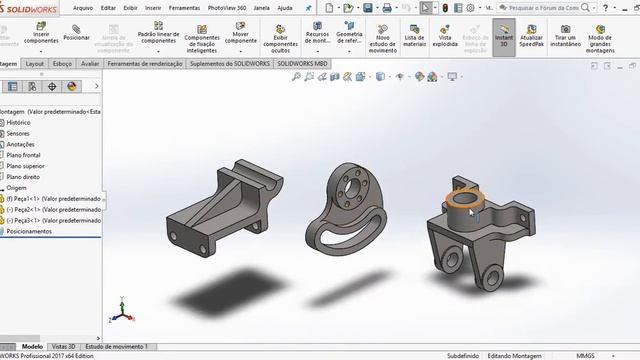This screenshot has width=640, height=360.
Task: Create Vista explodida
Action: coord(444,35)
